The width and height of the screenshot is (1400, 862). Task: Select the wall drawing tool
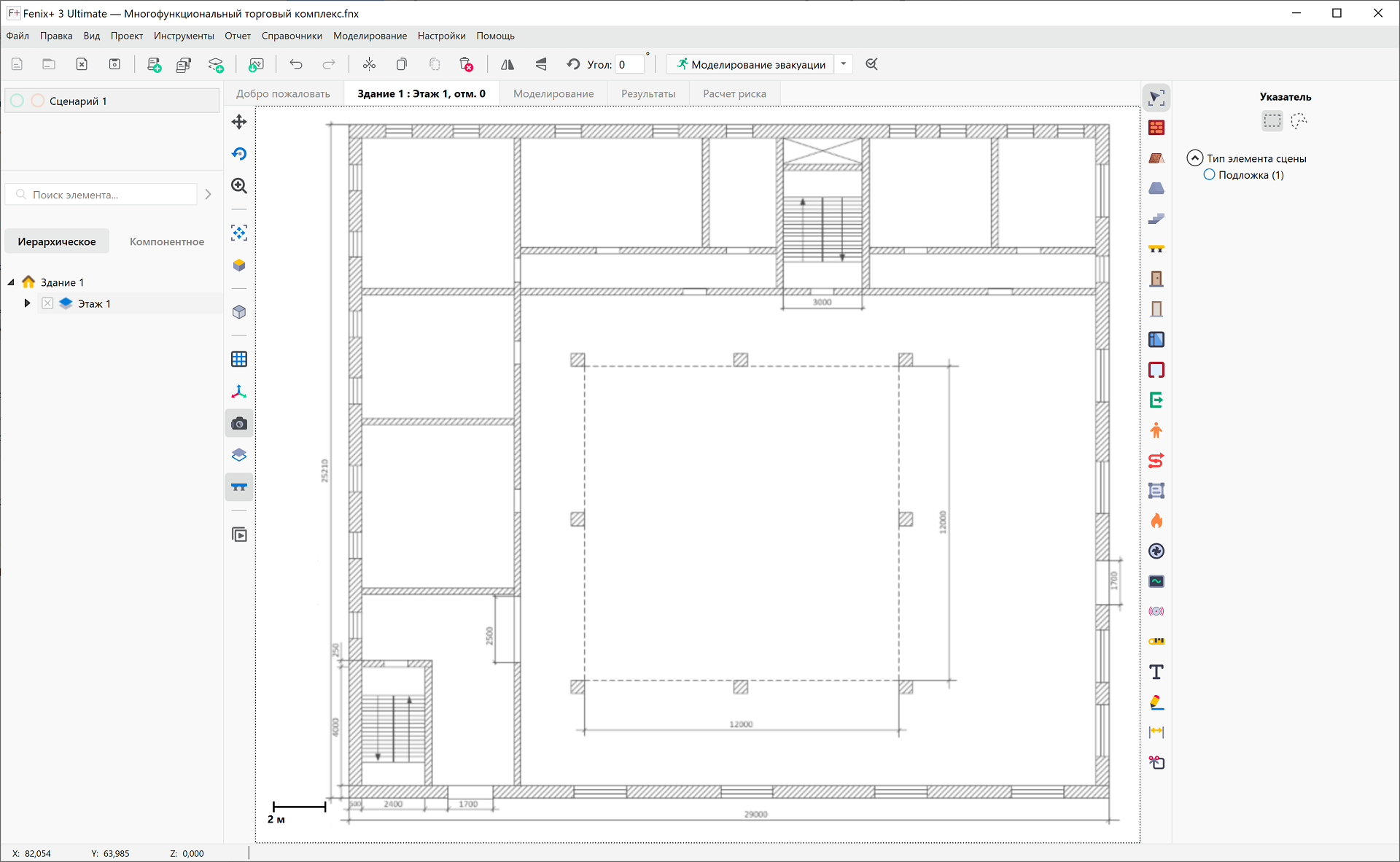[1156, 128]
